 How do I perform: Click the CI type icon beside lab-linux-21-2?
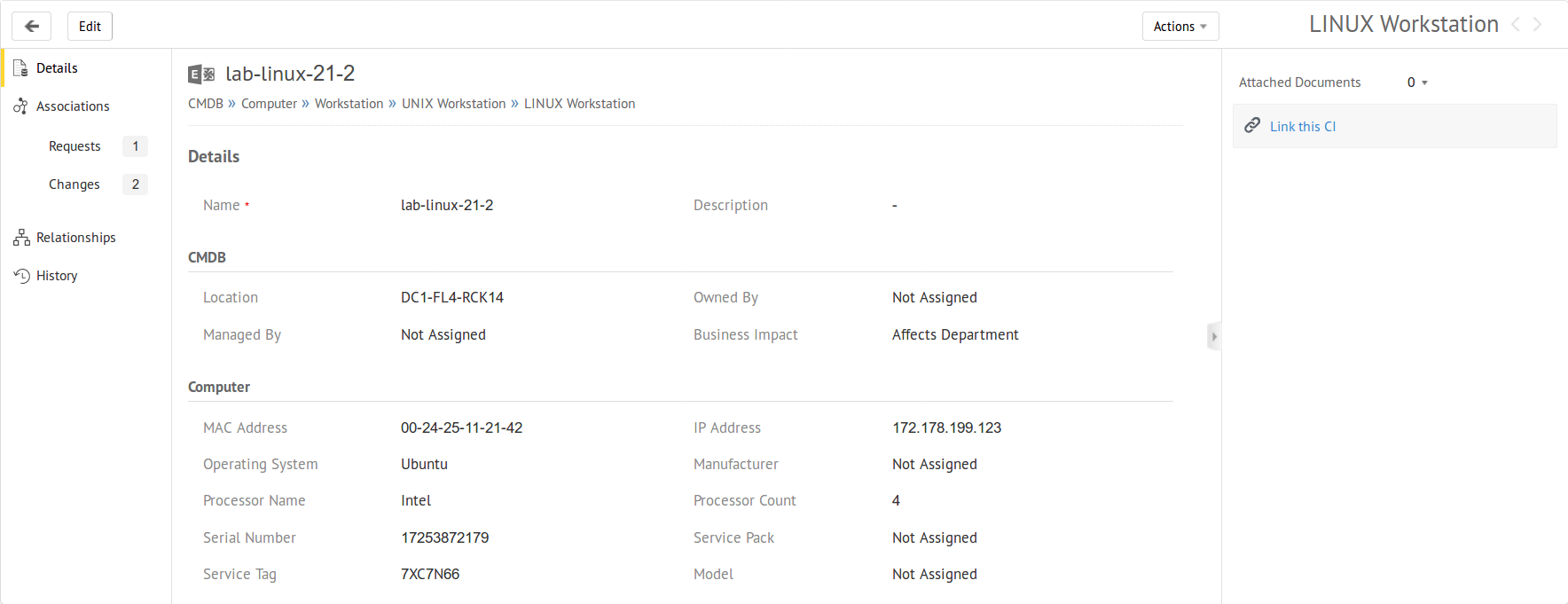pos(201,75)
